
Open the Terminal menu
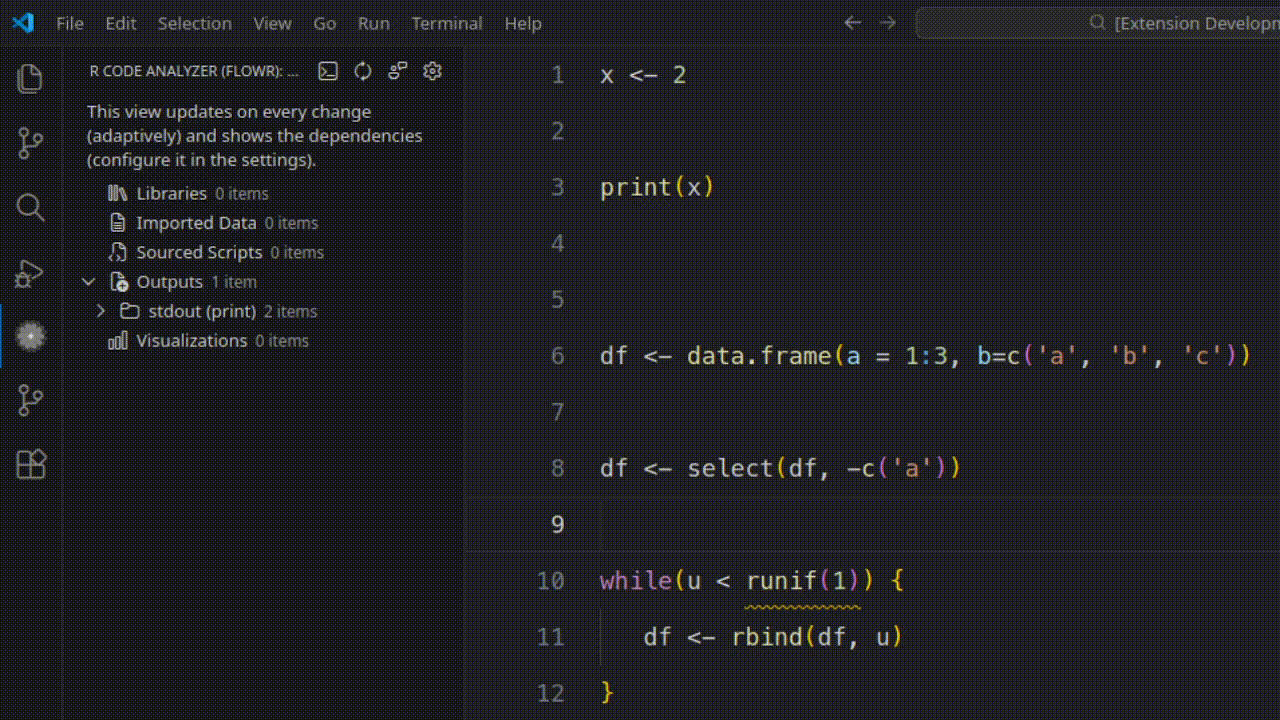pos(447,23)
